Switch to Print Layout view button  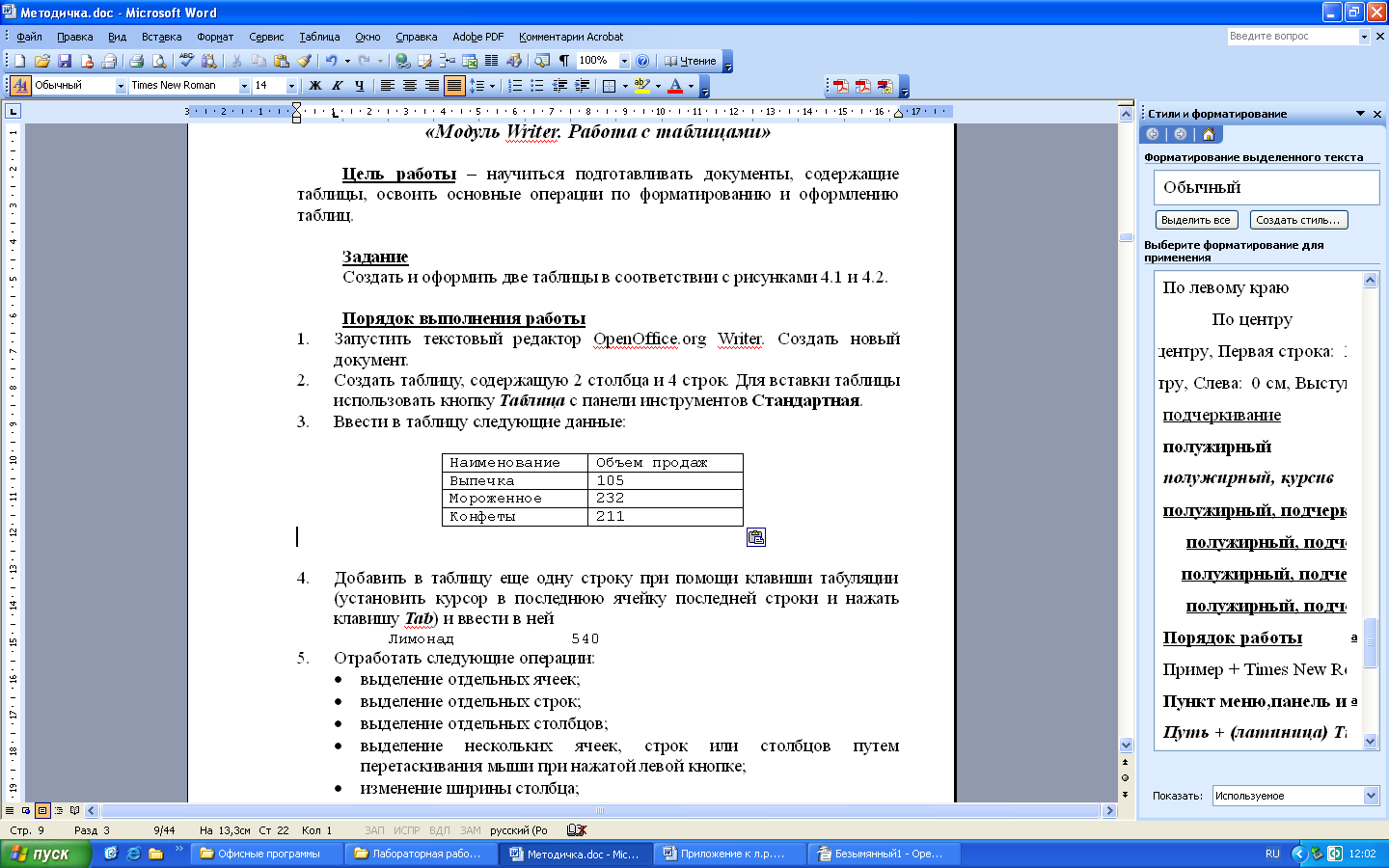pos(42,811)
